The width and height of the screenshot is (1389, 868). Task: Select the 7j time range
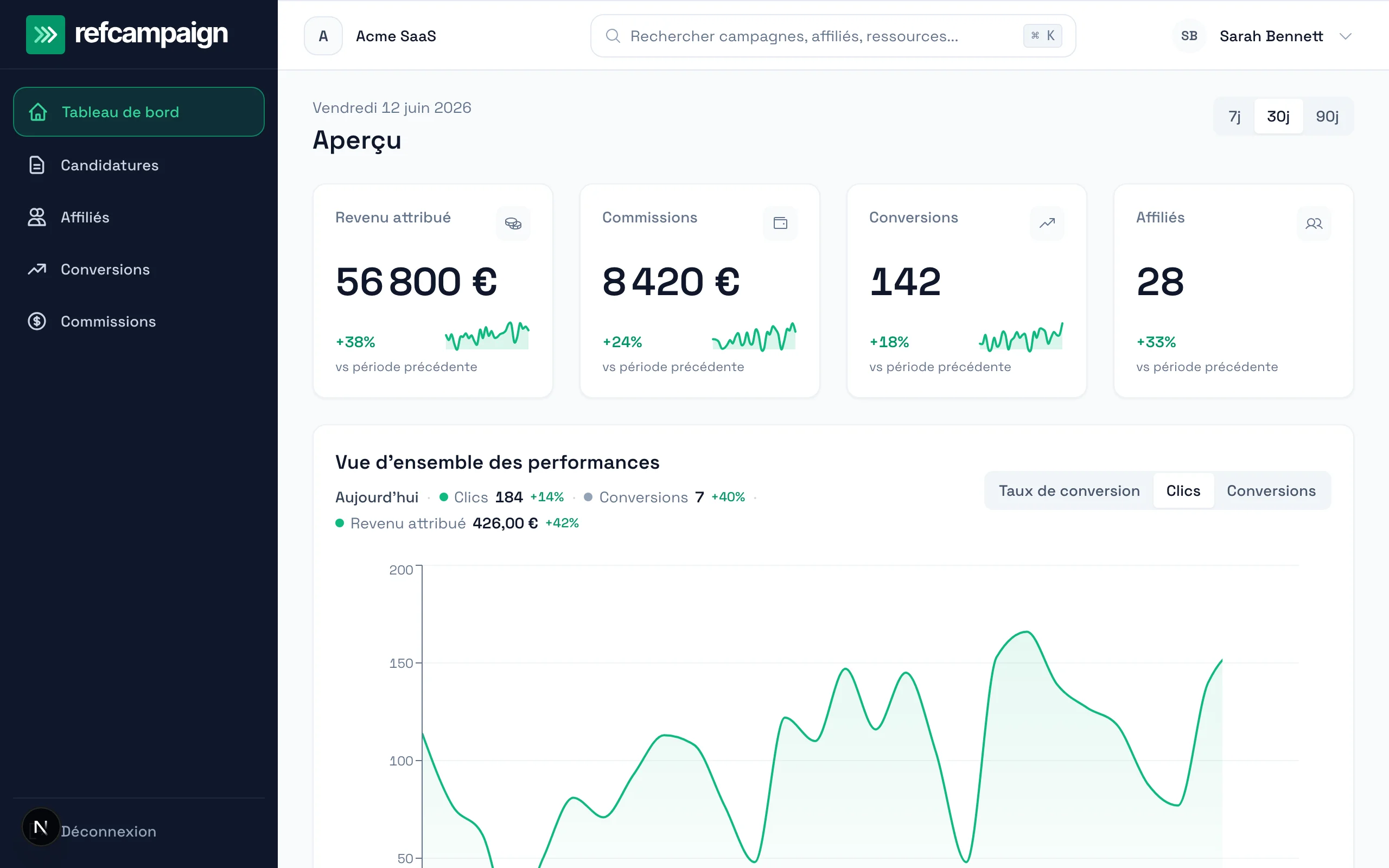1234,116
